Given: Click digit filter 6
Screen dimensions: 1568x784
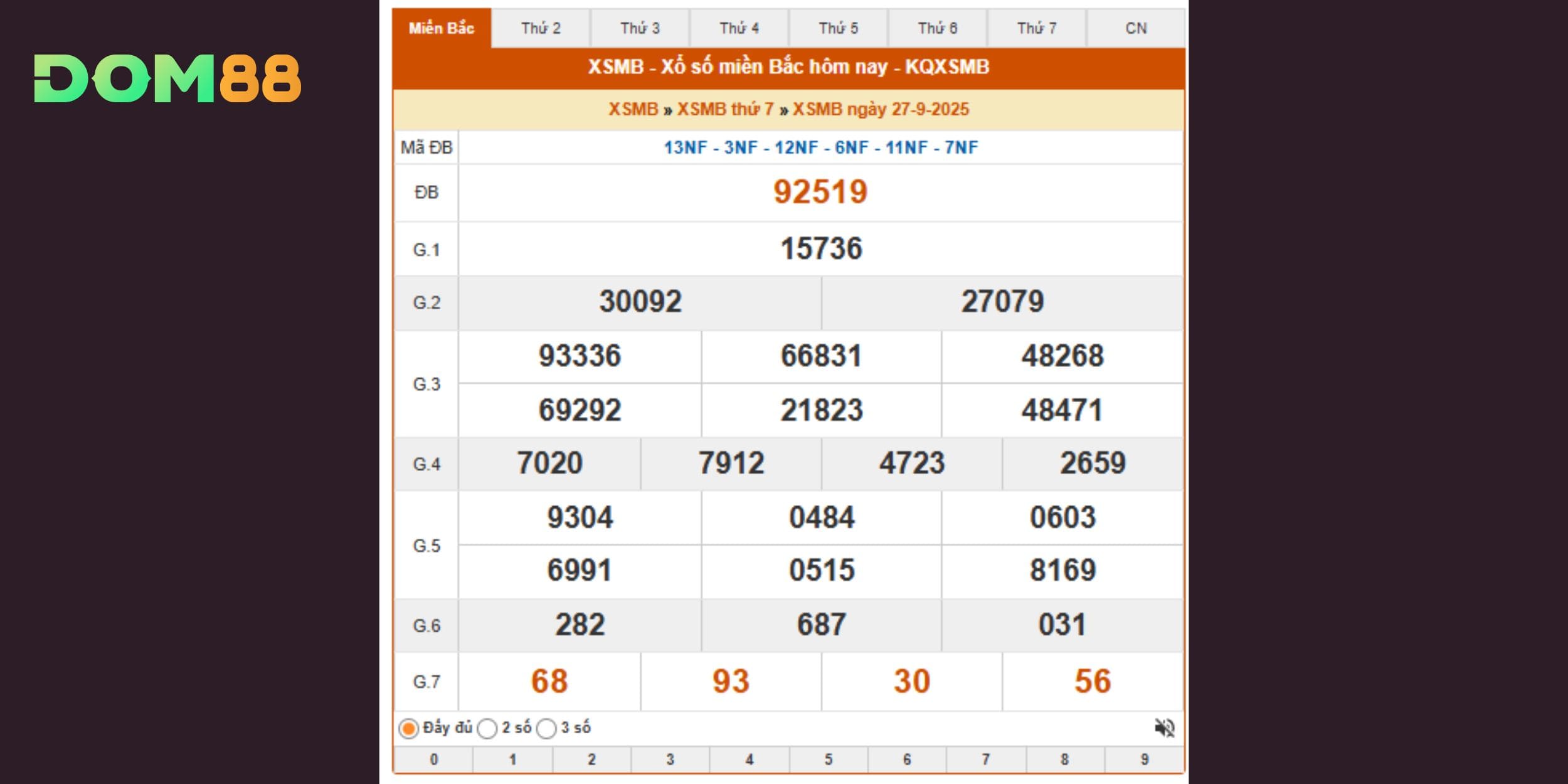Looking at the screenshot, I should 907,760.
